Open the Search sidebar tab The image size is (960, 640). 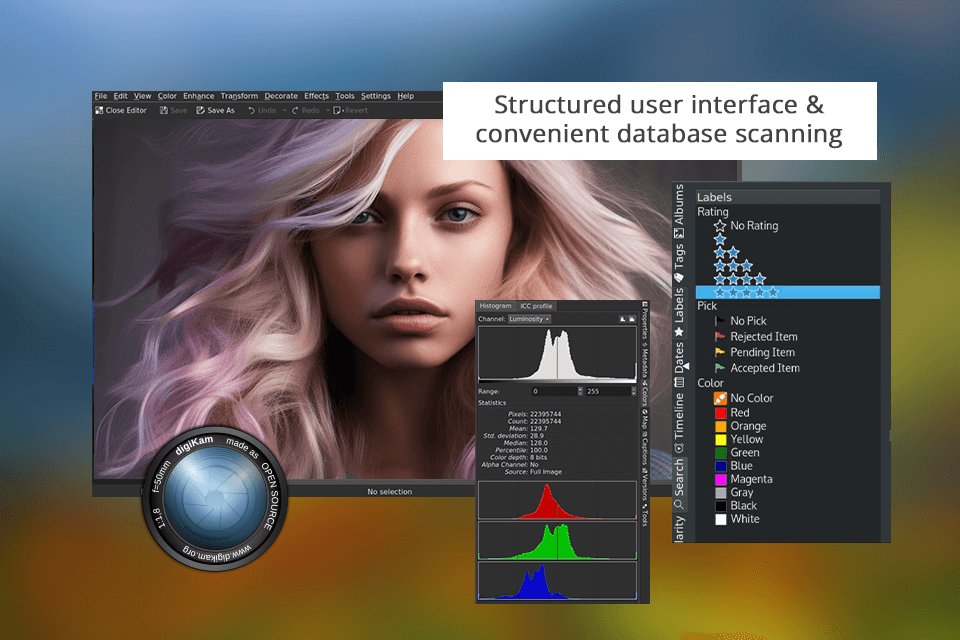[x=679, y=484]
